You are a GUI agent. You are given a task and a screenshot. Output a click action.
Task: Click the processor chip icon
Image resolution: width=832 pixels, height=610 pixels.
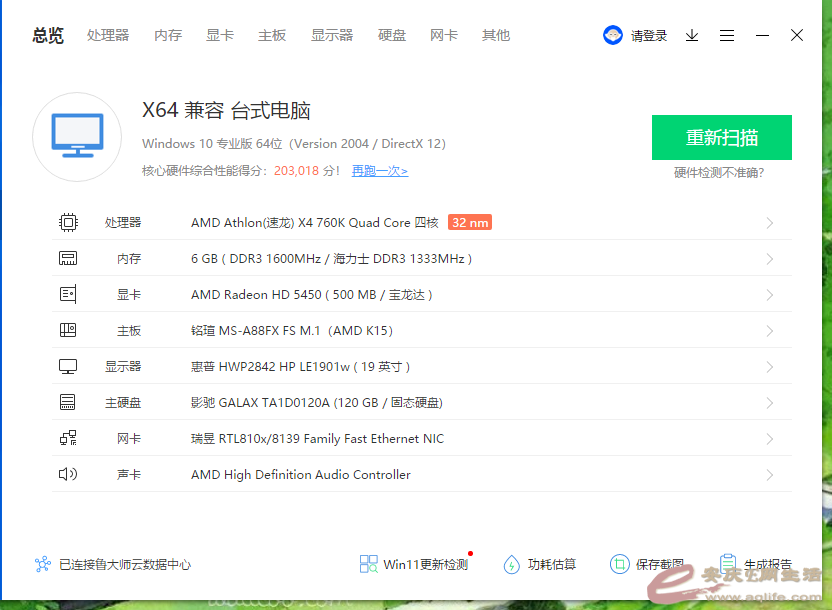pos(68,223)
